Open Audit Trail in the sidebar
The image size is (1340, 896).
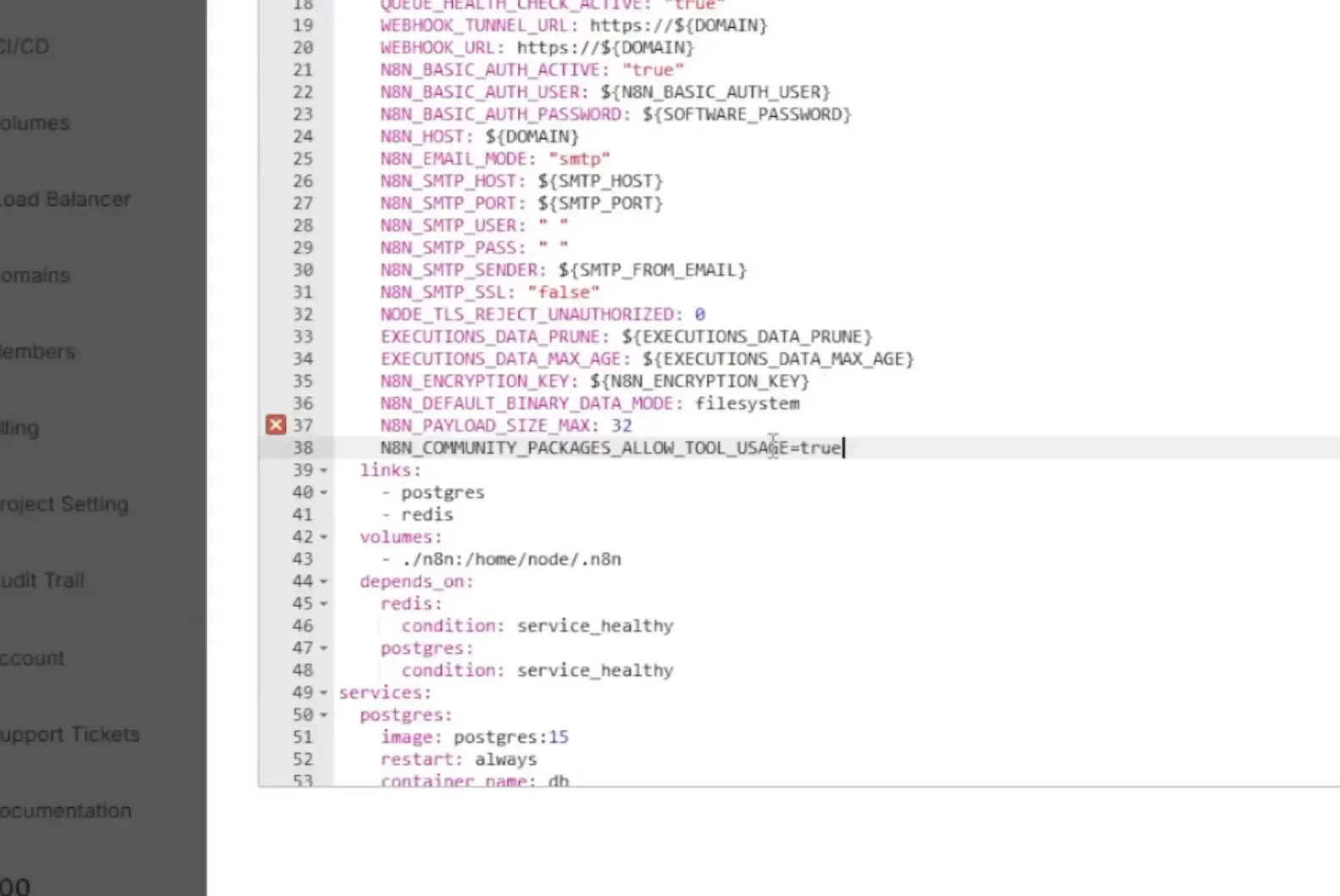[x=42, y=581]
